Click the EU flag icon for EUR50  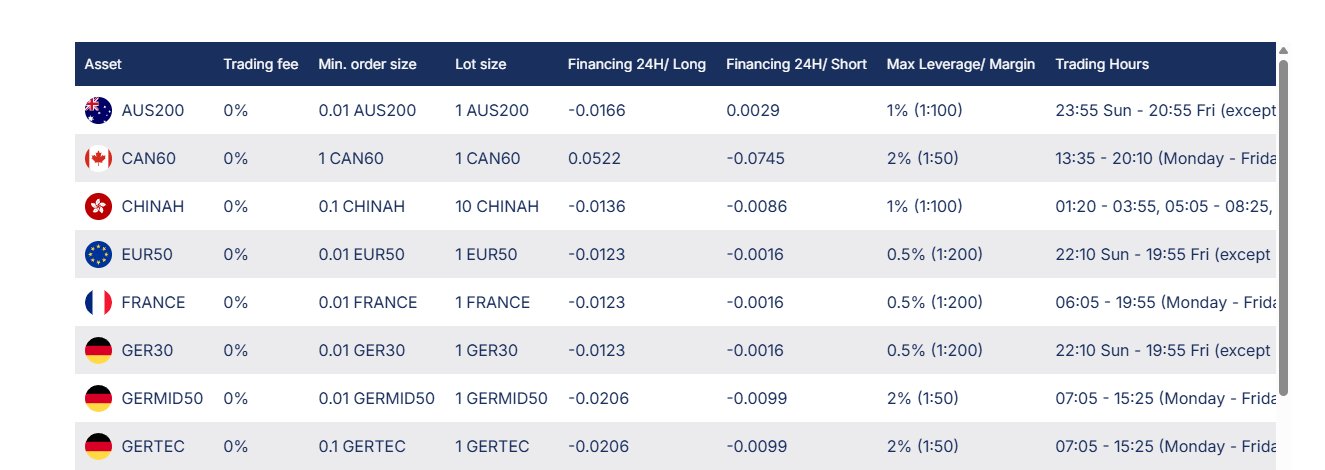[x=98, y=254]
